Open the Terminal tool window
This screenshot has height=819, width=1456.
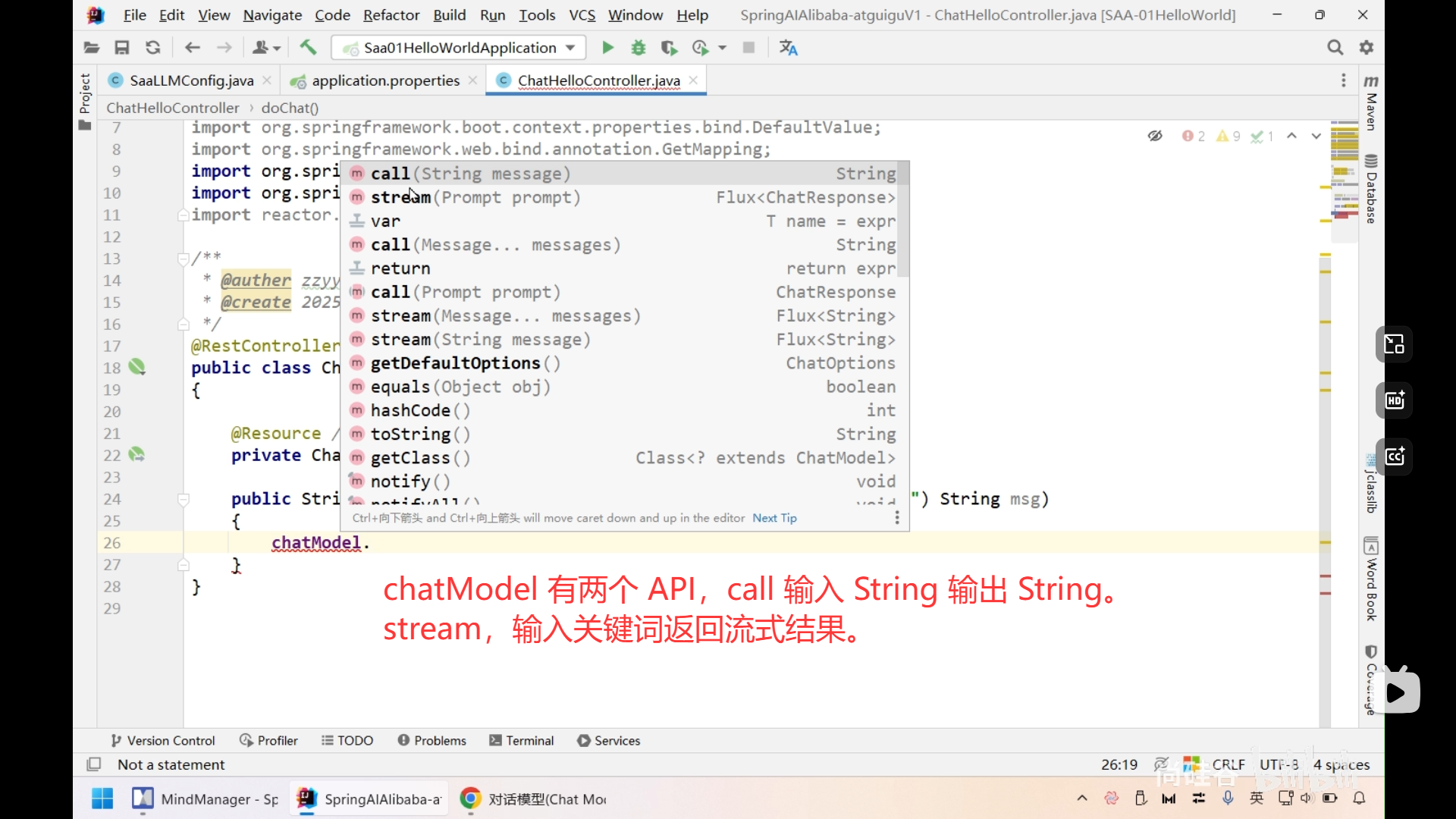[522, 740]
